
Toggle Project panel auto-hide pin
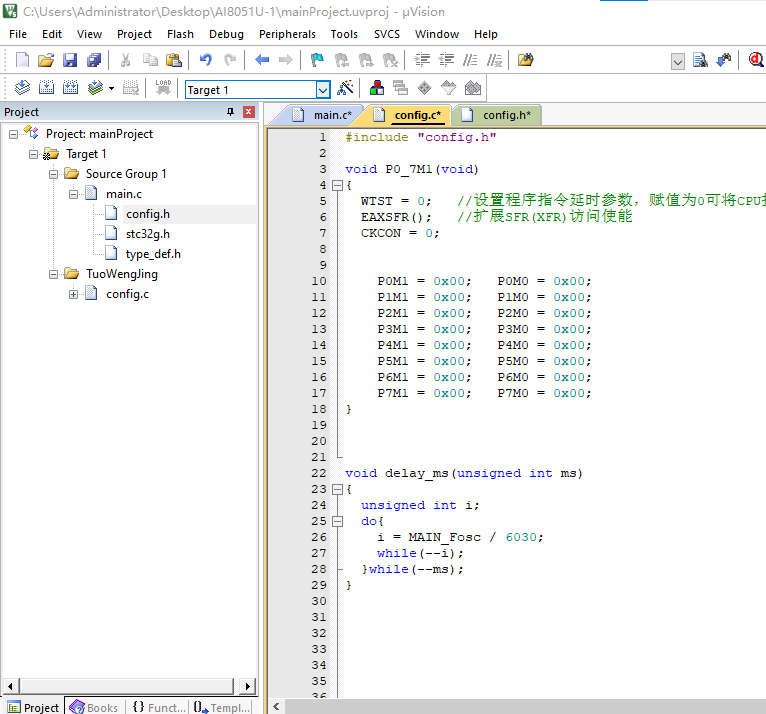click(x=230, y=112)
